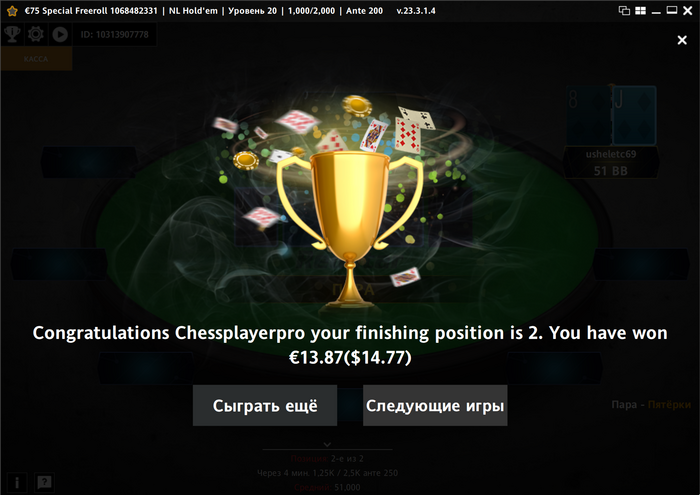
Task: Launch hand replayer play icon
Action: coord(60,34)
